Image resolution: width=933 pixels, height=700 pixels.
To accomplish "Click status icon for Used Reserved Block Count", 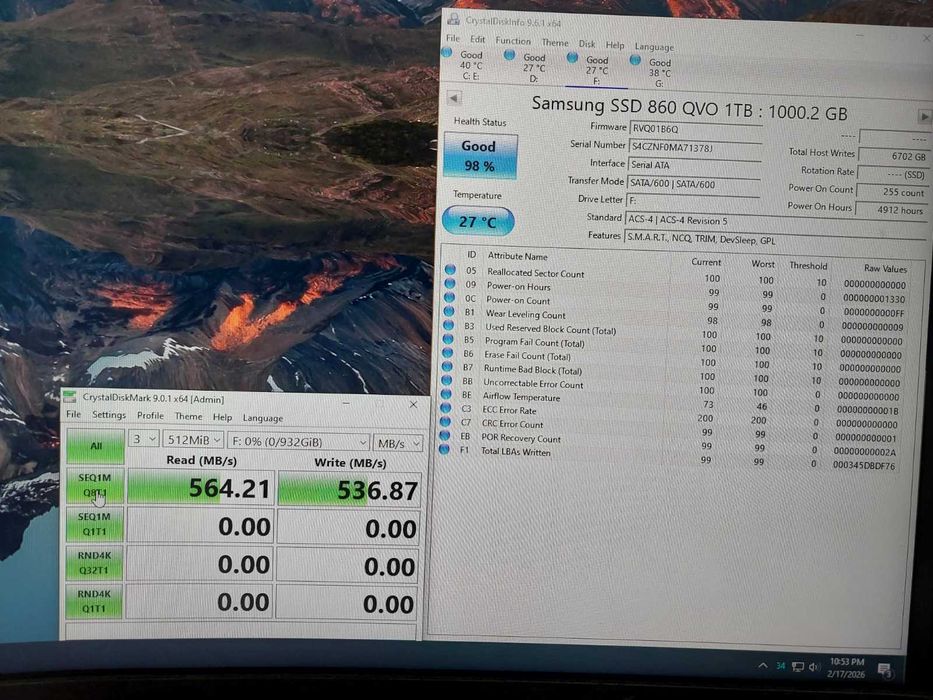I will 449,325.
